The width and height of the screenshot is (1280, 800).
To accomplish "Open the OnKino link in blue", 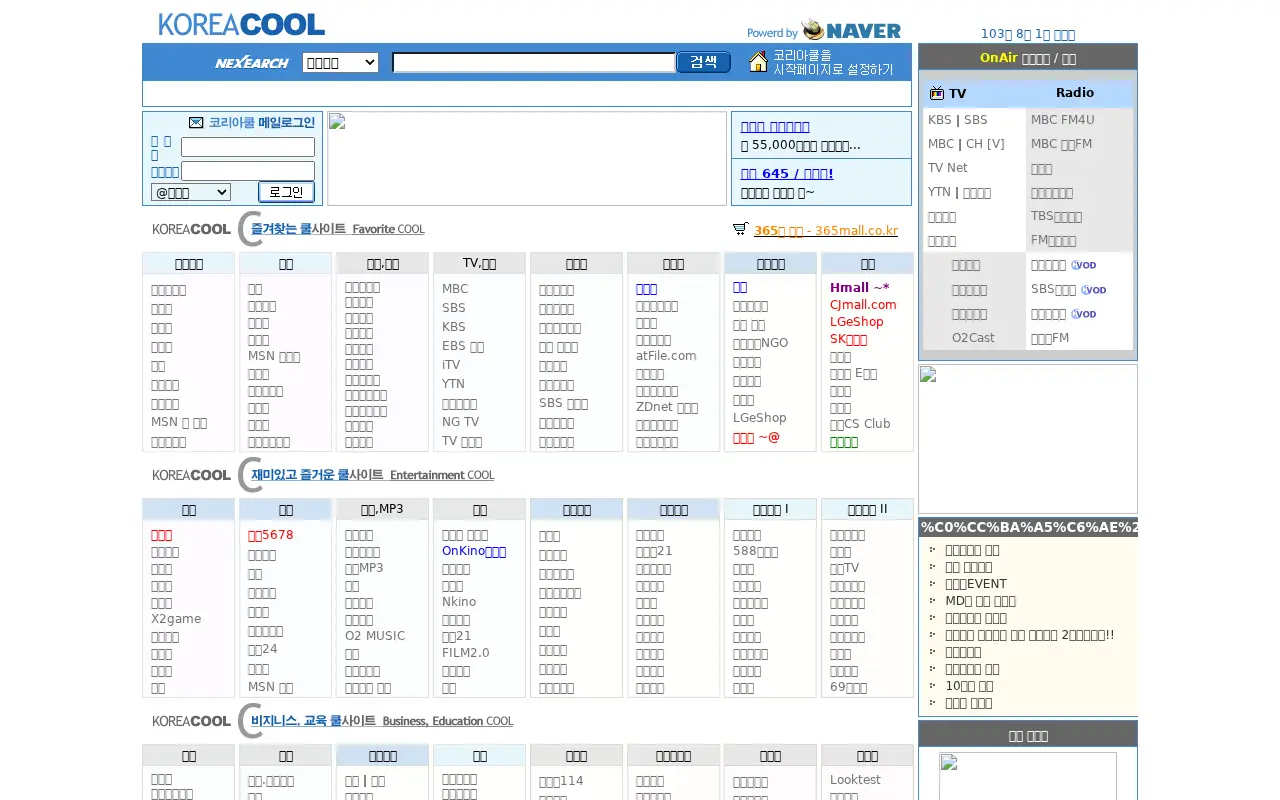I will 474,551.
